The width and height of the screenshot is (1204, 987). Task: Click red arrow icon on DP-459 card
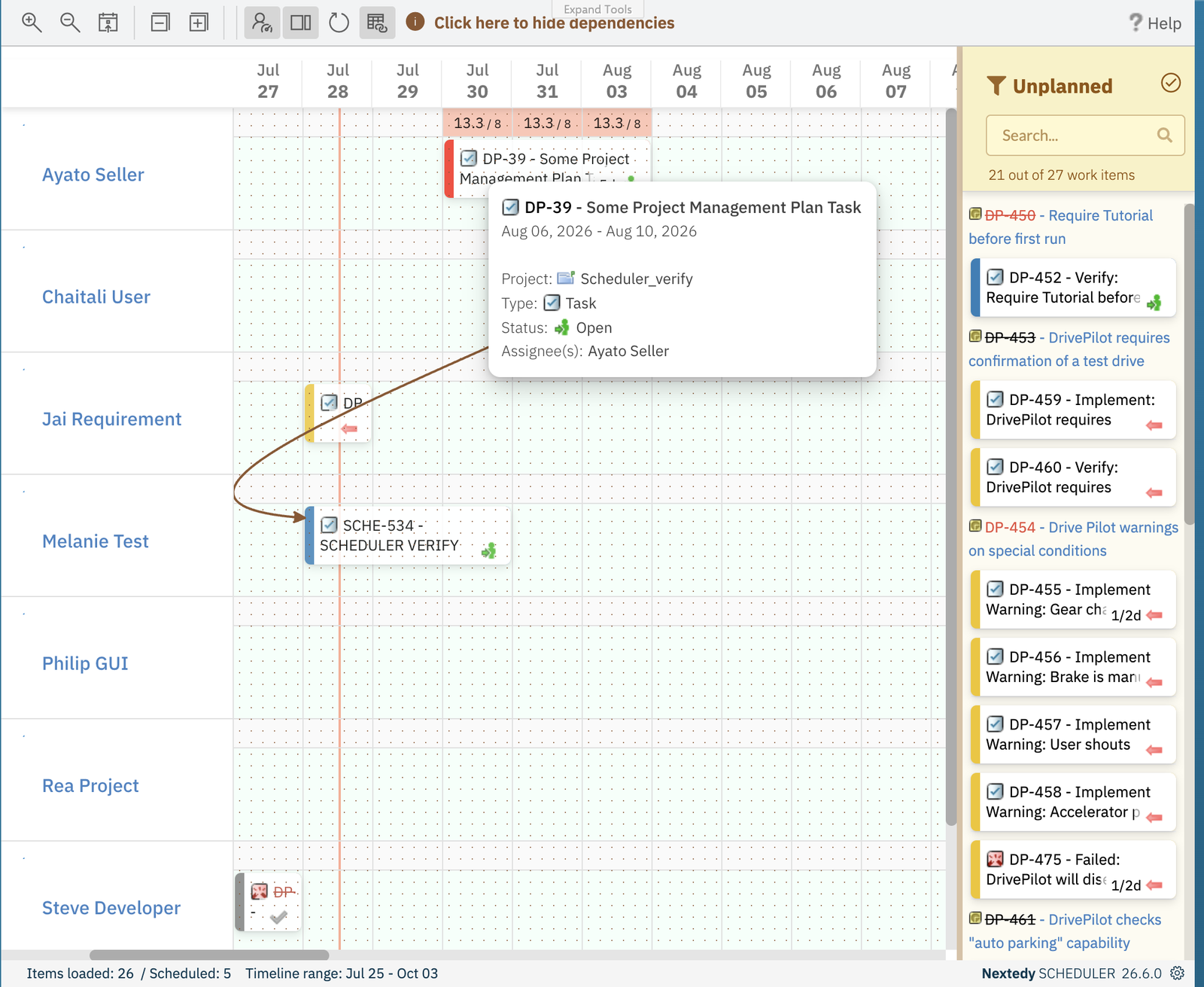tap(1154, 425)
